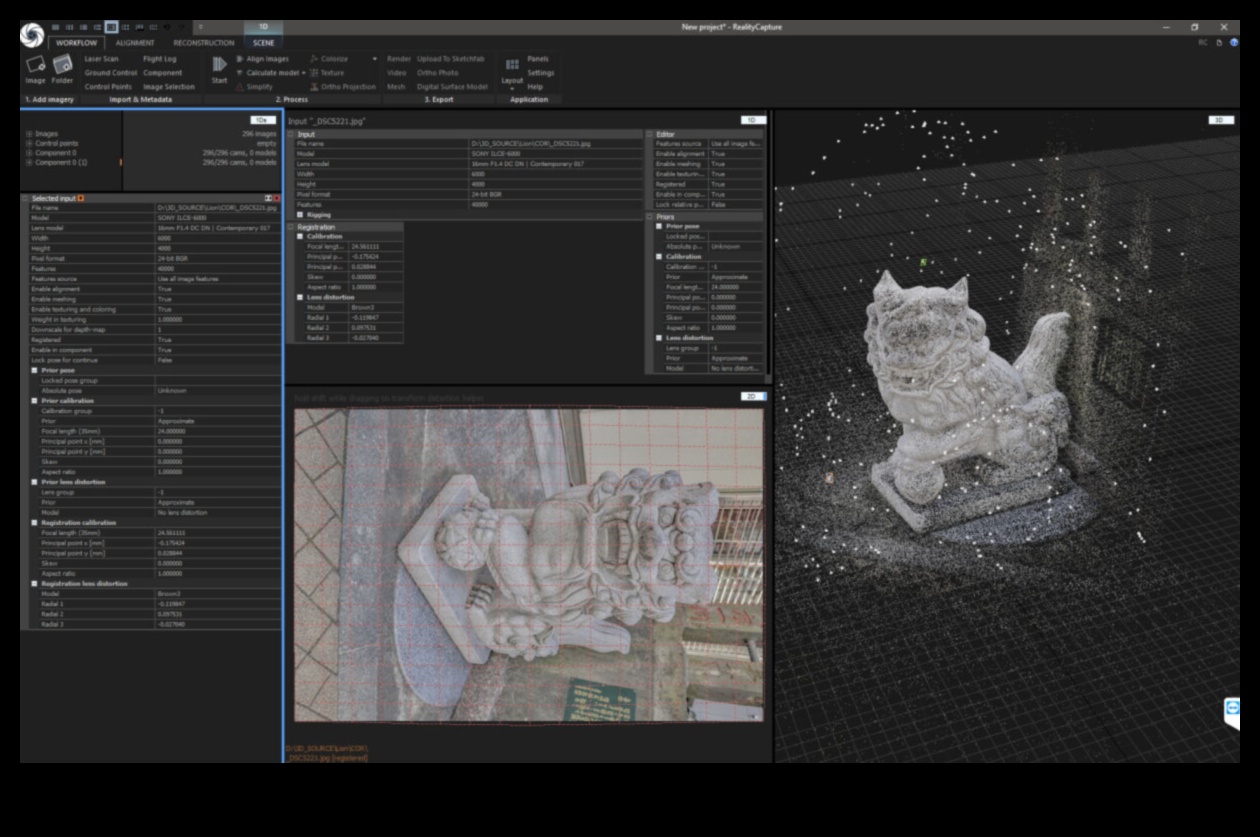Expand the Images tree node
The image size is (1260, 837).
[28, 133]
